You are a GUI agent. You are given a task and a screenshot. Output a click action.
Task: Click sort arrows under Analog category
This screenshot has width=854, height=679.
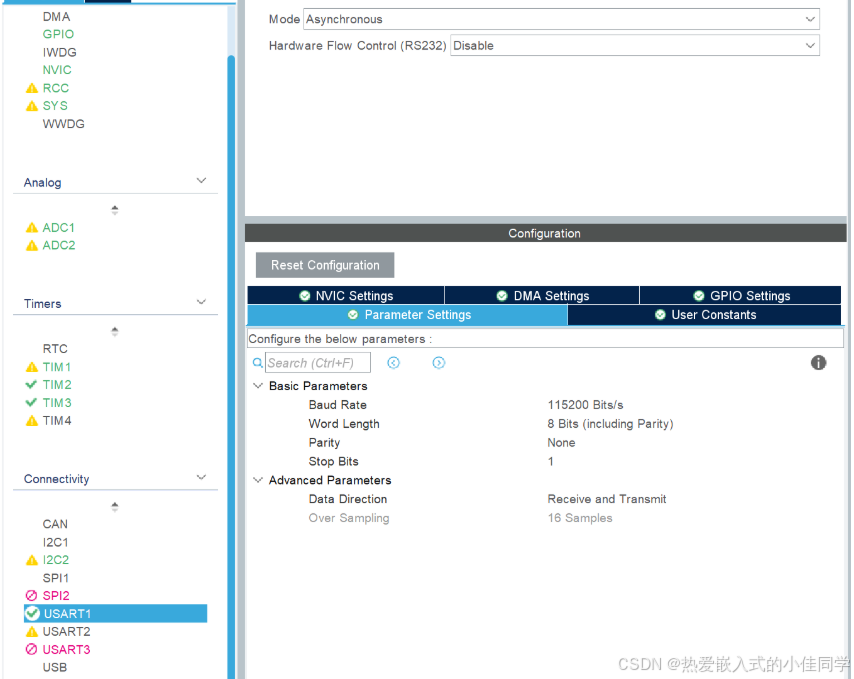tap(114, 210)
